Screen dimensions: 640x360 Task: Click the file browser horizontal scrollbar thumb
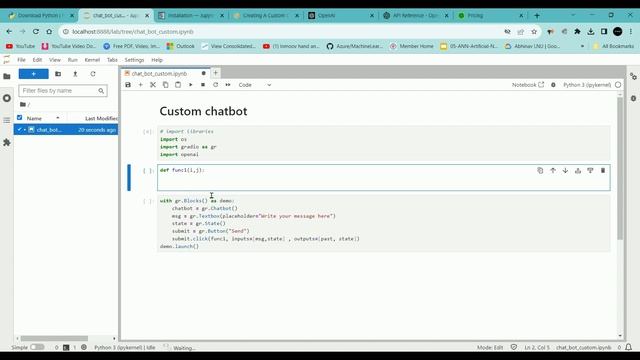point(54,338)
